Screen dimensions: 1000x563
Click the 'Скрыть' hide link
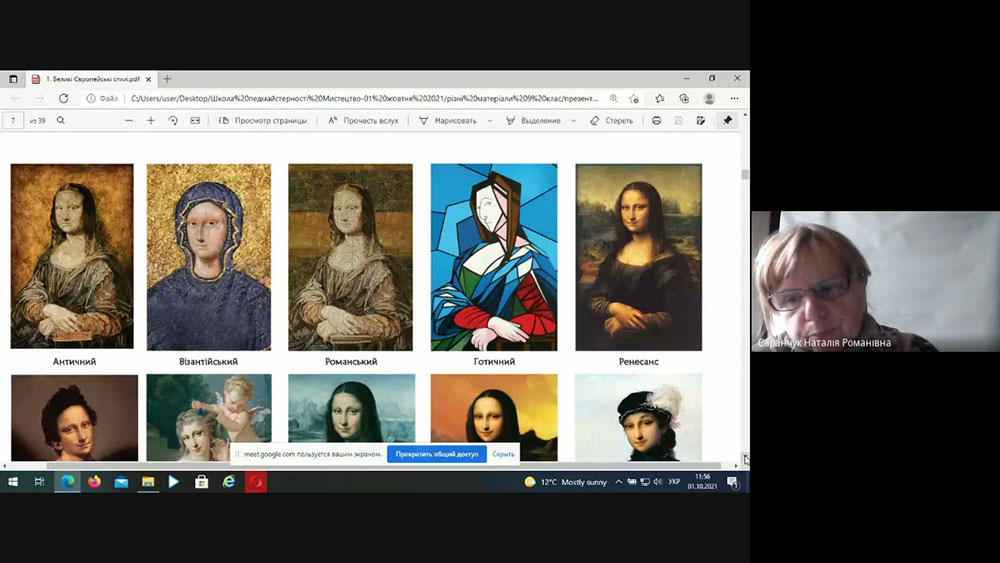pos(503,454)
